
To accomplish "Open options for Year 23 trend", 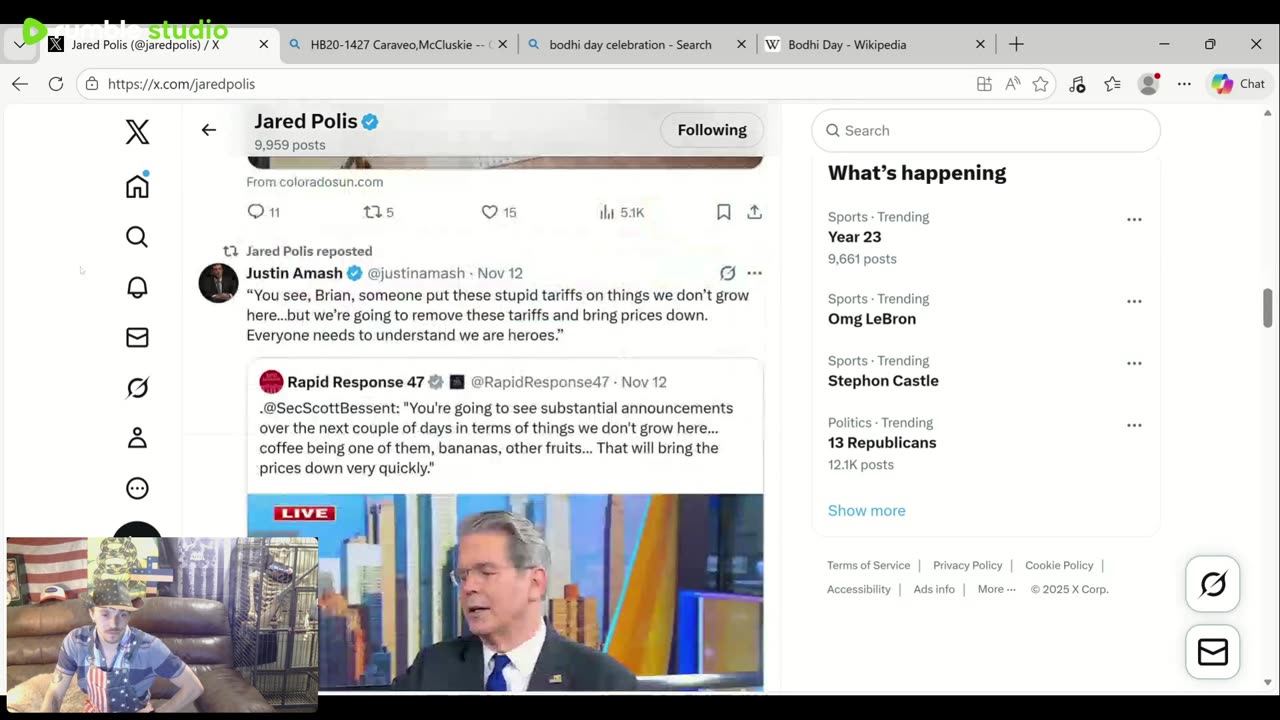I will 1134,219.
